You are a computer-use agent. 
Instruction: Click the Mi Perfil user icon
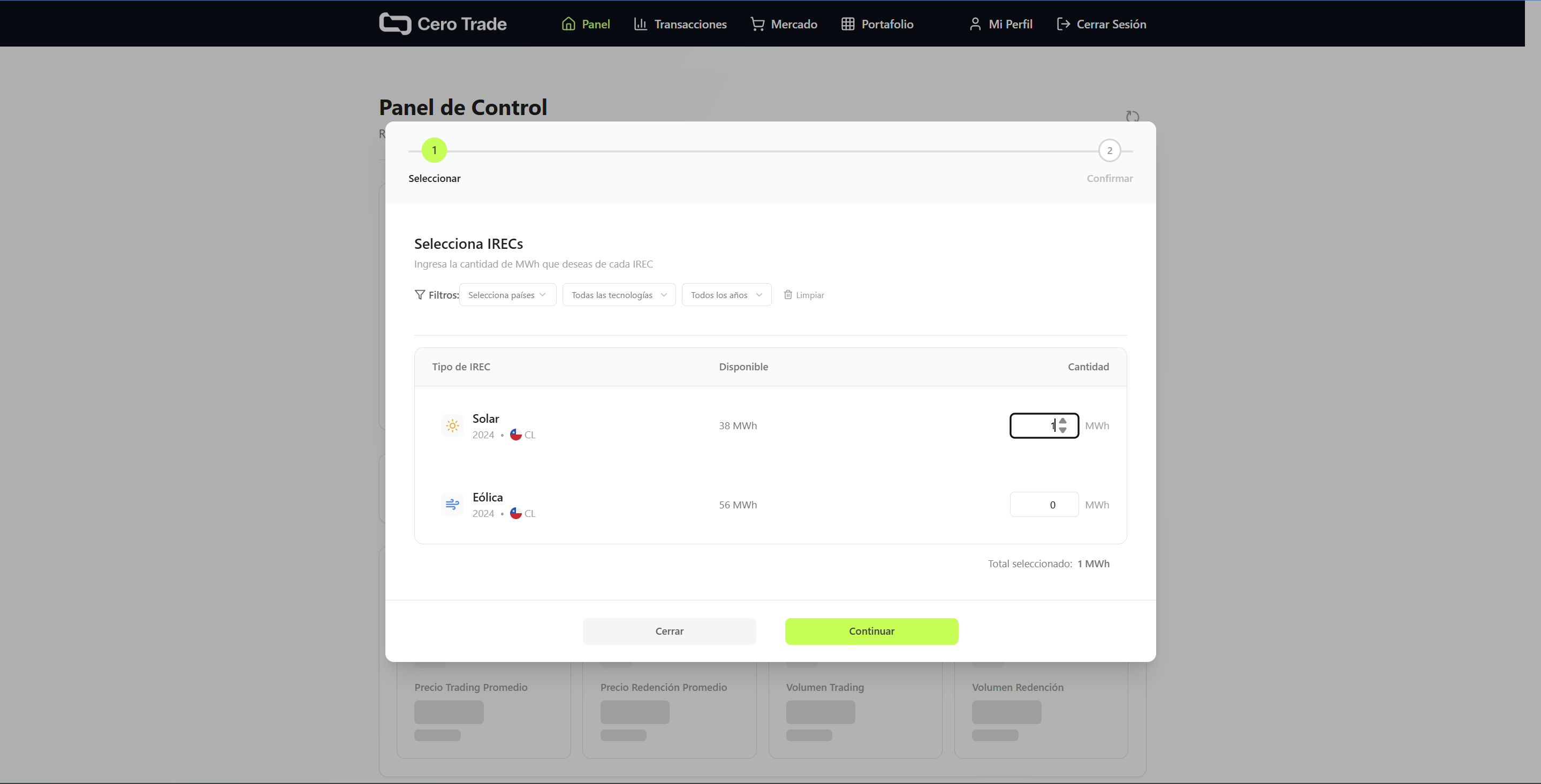pyautogui.click(x=975, y=24)
